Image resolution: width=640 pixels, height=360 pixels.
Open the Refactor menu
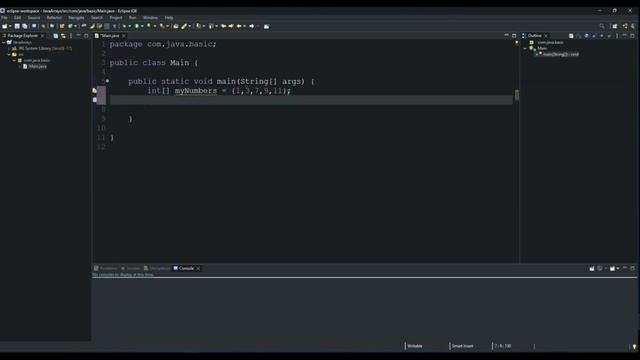54,18
